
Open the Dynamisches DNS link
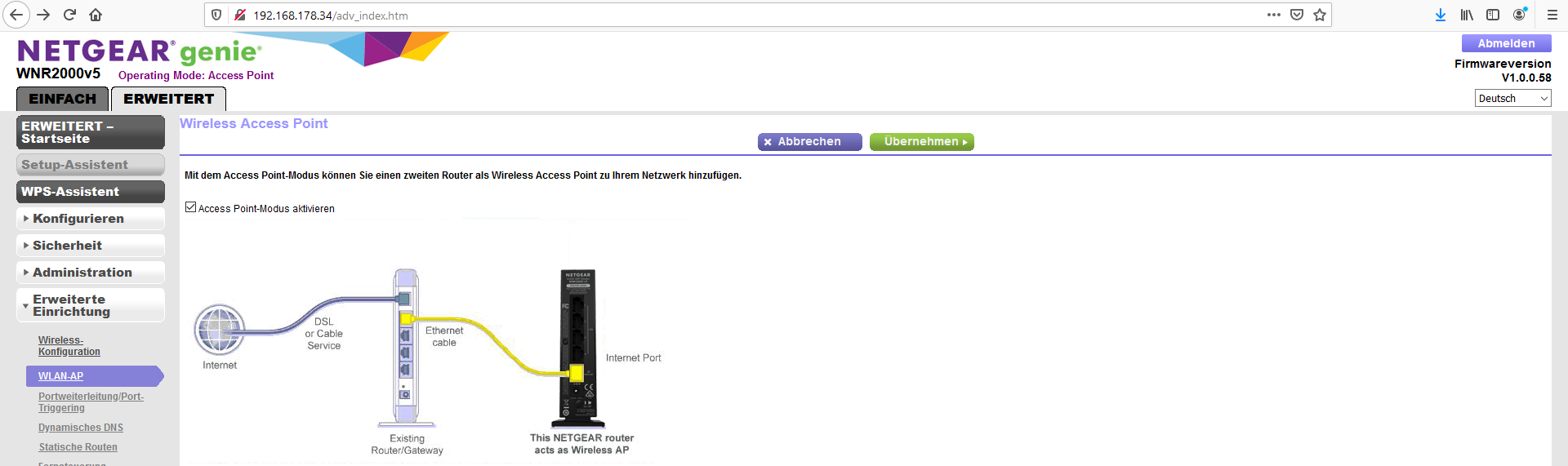pos(80,428)
